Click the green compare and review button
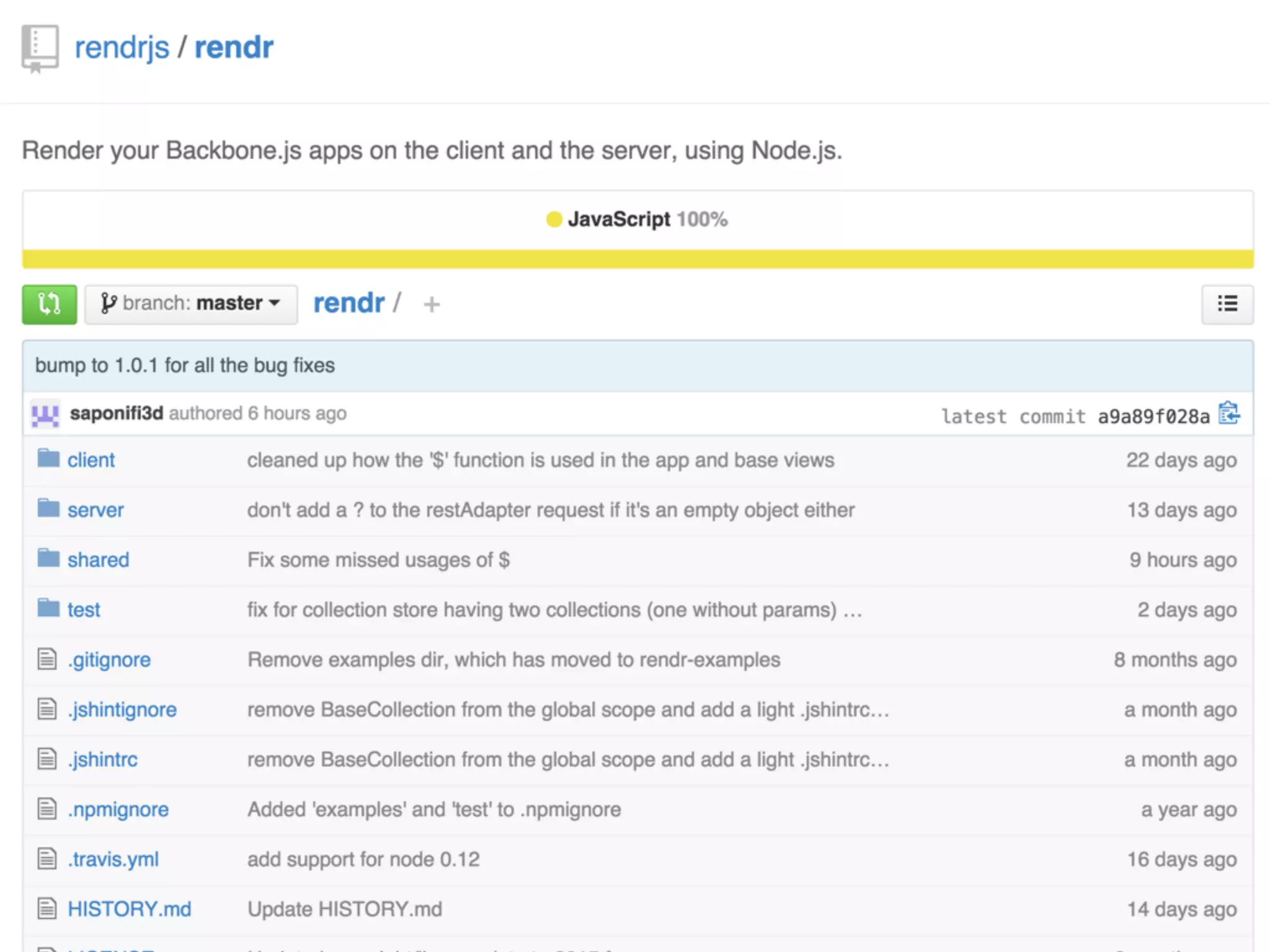Viewport: 1270px width, 952px height. click(50, 304)
